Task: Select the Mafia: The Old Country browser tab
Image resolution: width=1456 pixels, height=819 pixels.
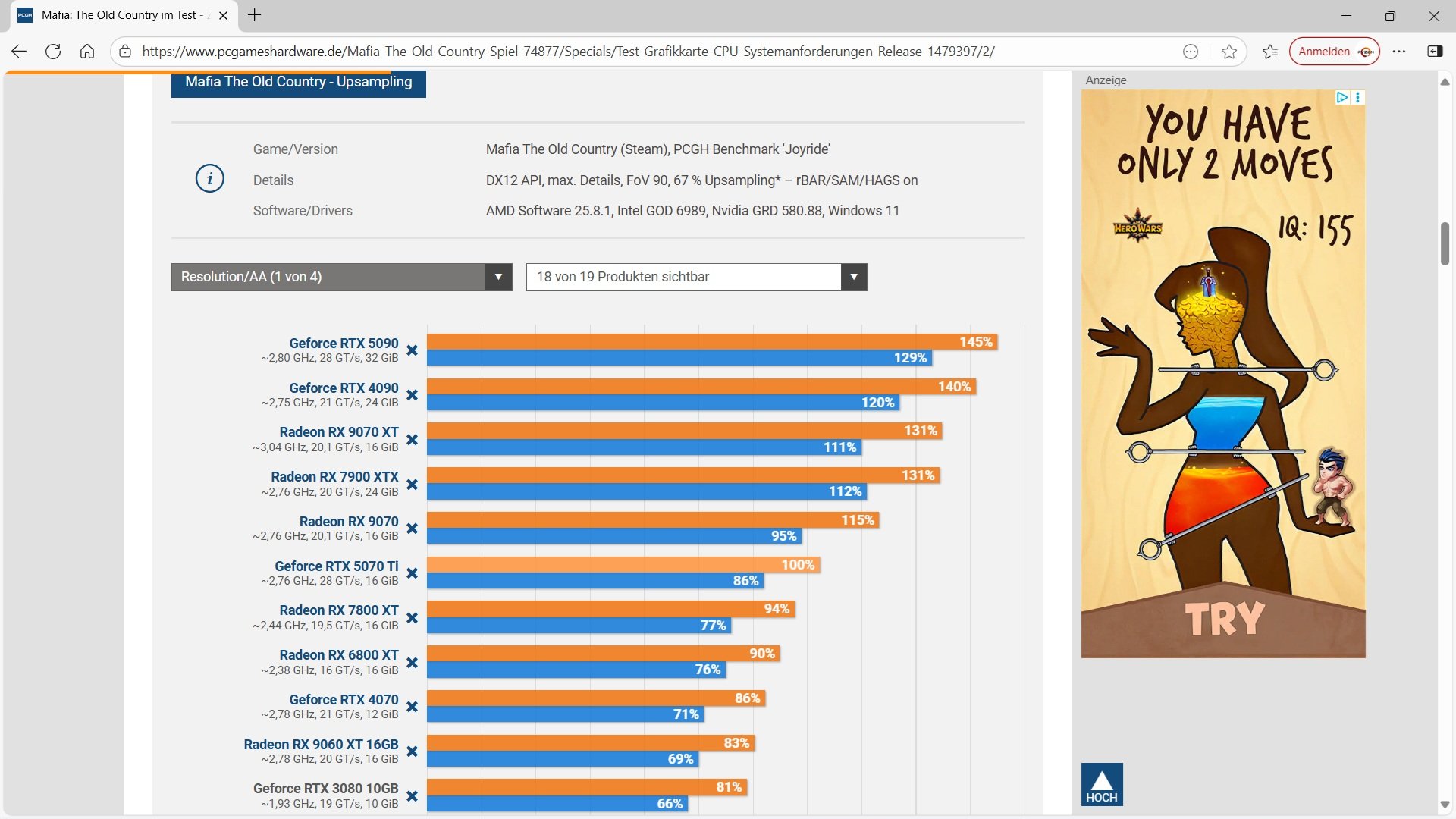Action: tap(121, 15)
